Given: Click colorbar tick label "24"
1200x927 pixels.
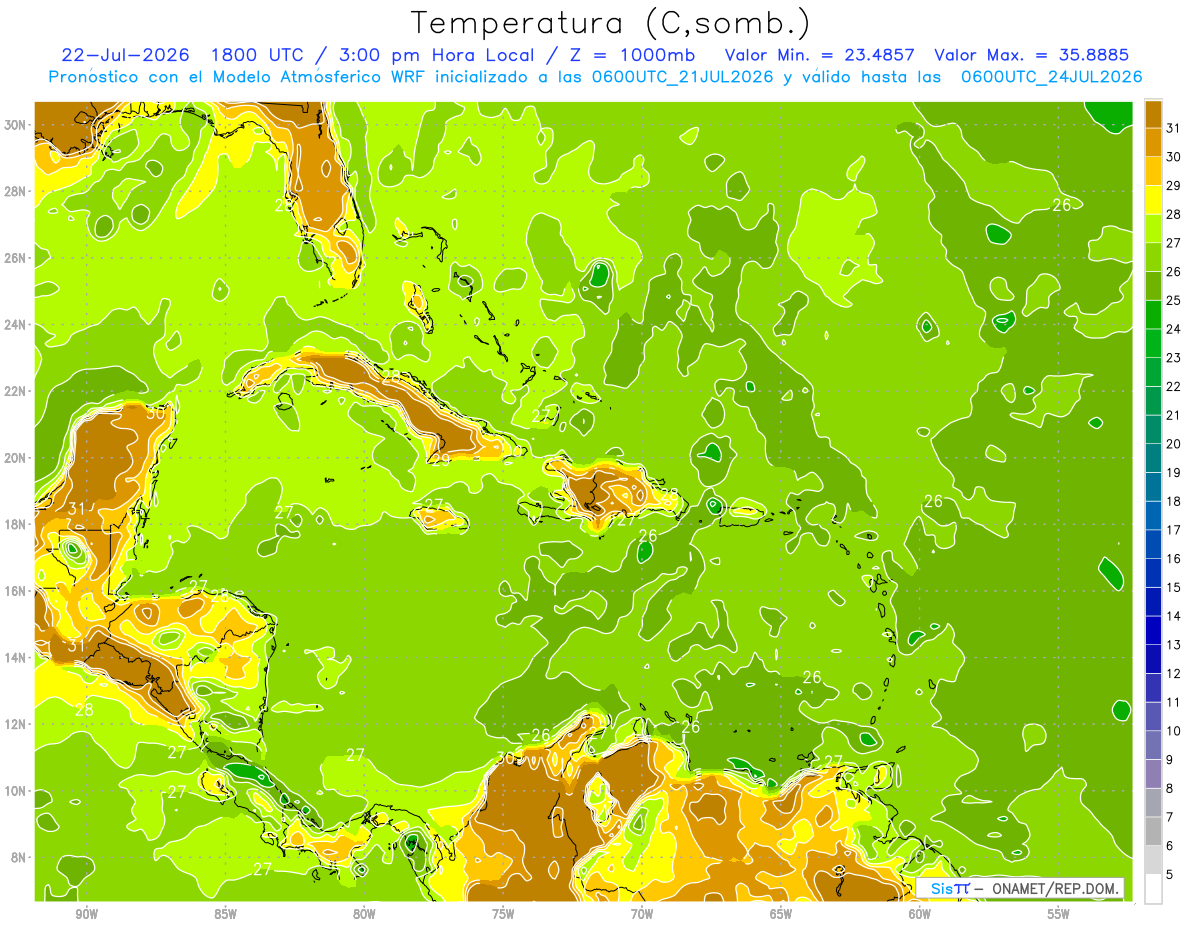Looking at the screenshot, I should coord(1174,329).
